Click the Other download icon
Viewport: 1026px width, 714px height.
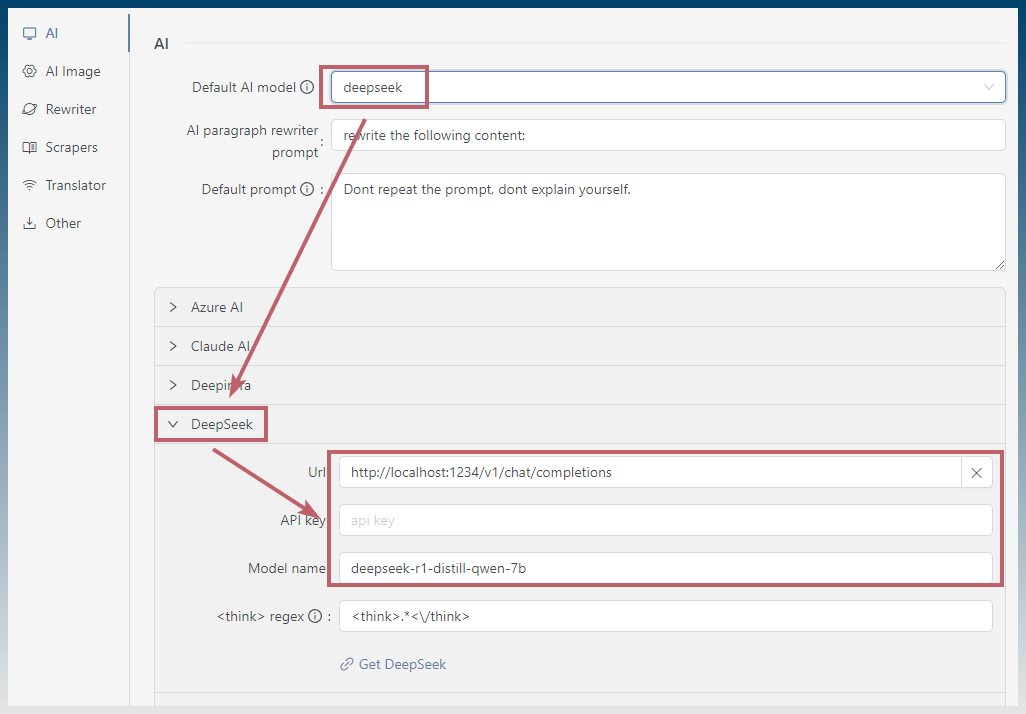coord(29,223)
